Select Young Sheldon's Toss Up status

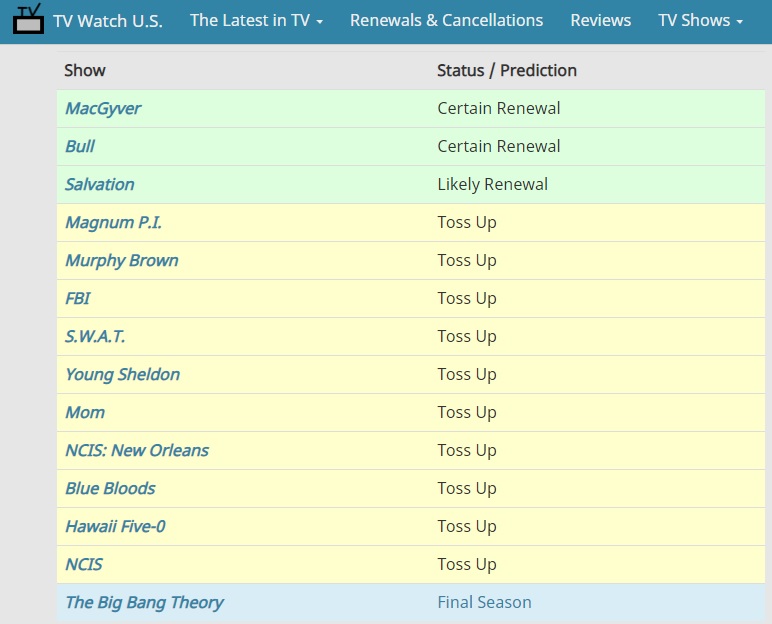[x=467, y=375]
